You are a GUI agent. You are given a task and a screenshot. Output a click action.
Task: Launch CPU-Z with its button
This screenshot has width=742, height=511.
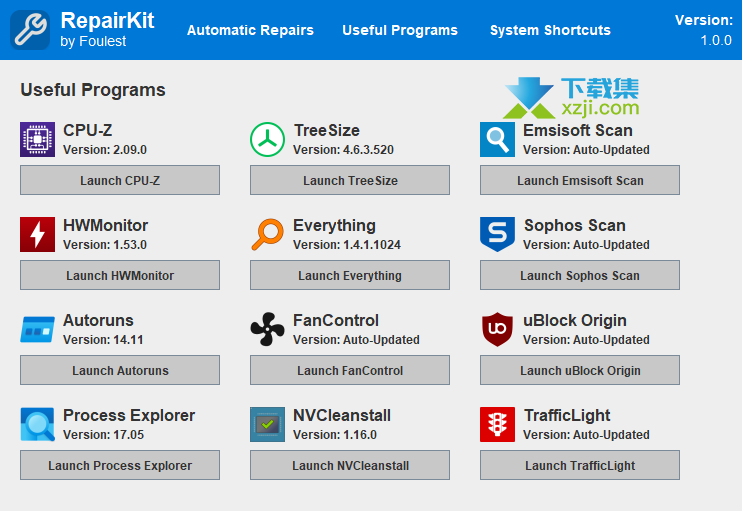point(120,180)
